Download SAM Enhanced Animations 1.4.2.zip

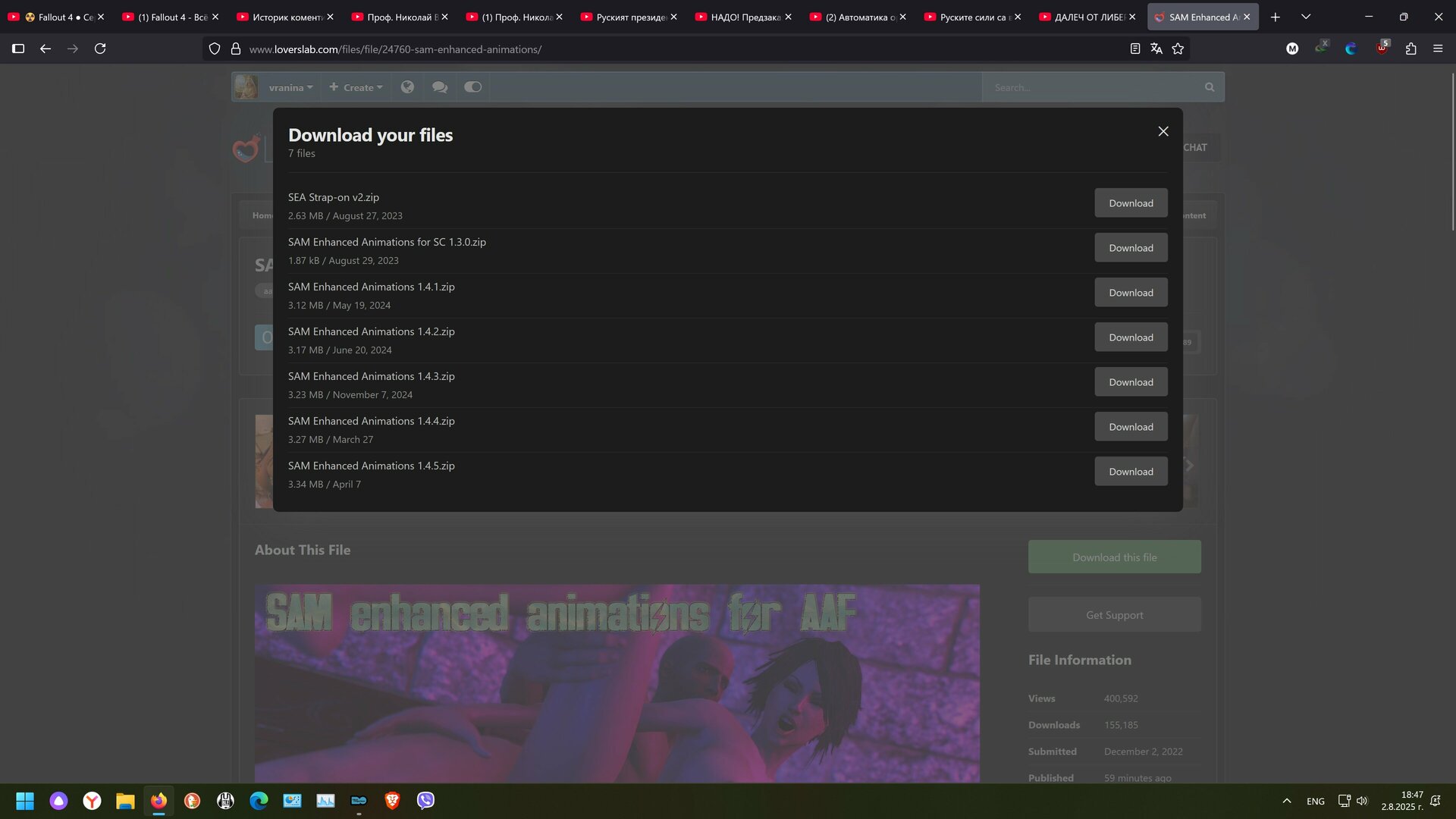coord(1131,337)
